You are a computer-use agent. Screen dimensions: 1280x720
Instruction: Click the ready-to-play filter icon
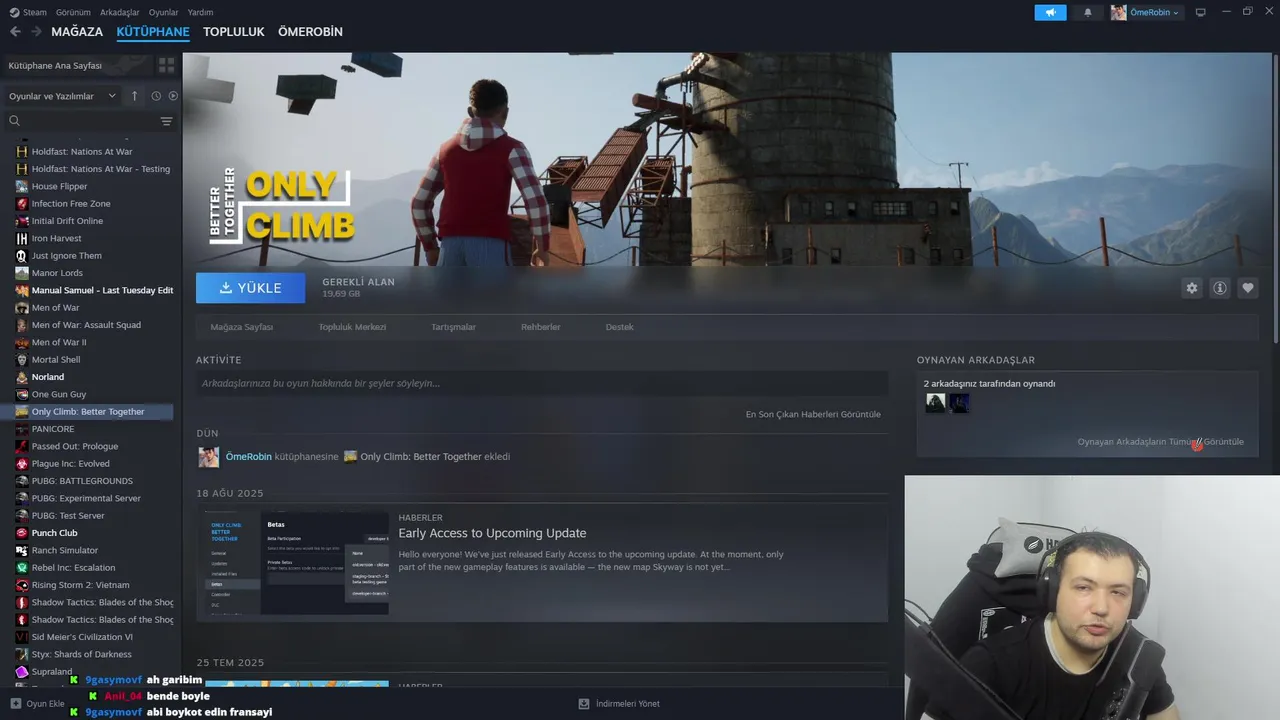[173, 96]
